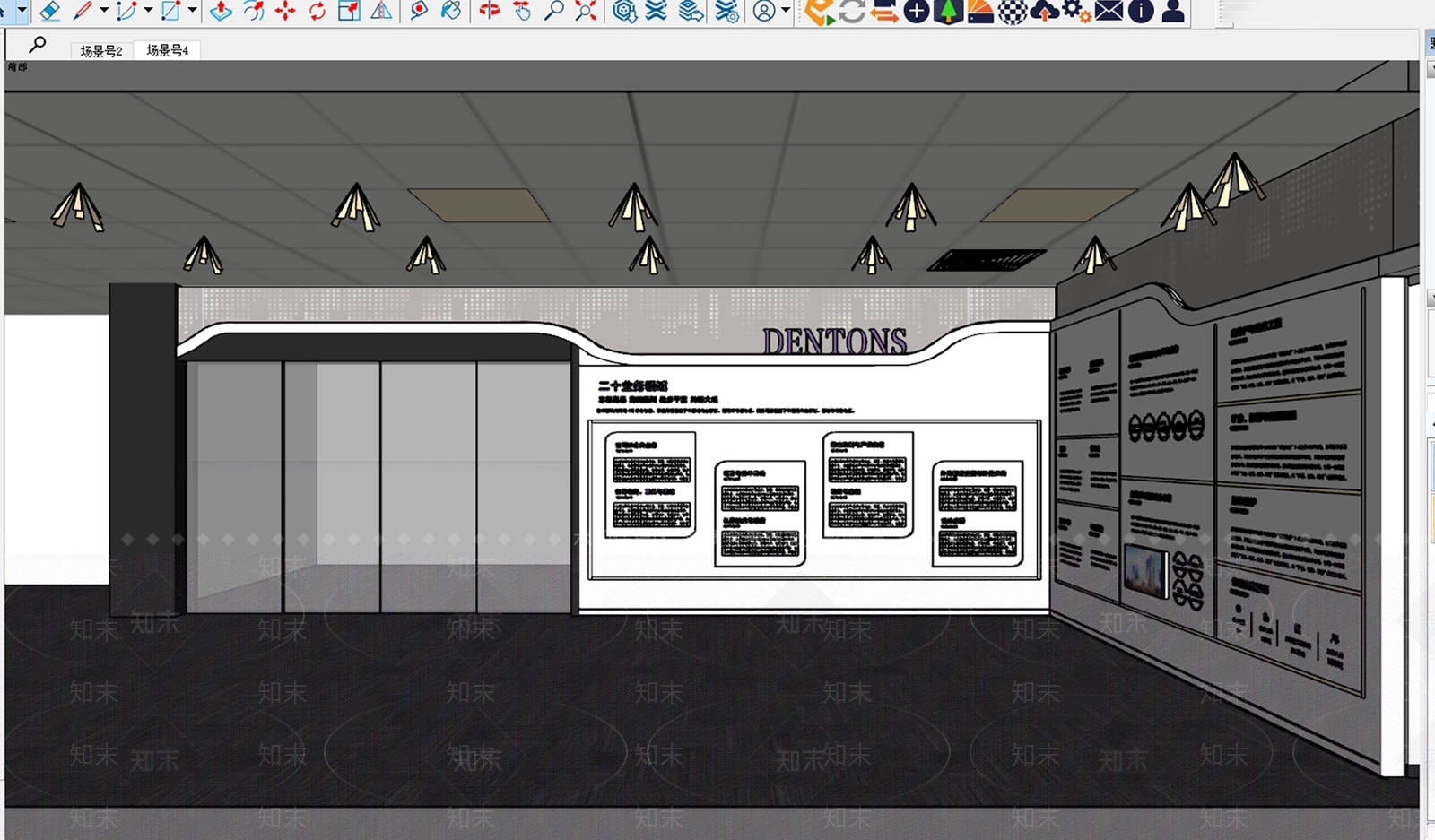Toggle Enscape live updates

tap(852, 11)
